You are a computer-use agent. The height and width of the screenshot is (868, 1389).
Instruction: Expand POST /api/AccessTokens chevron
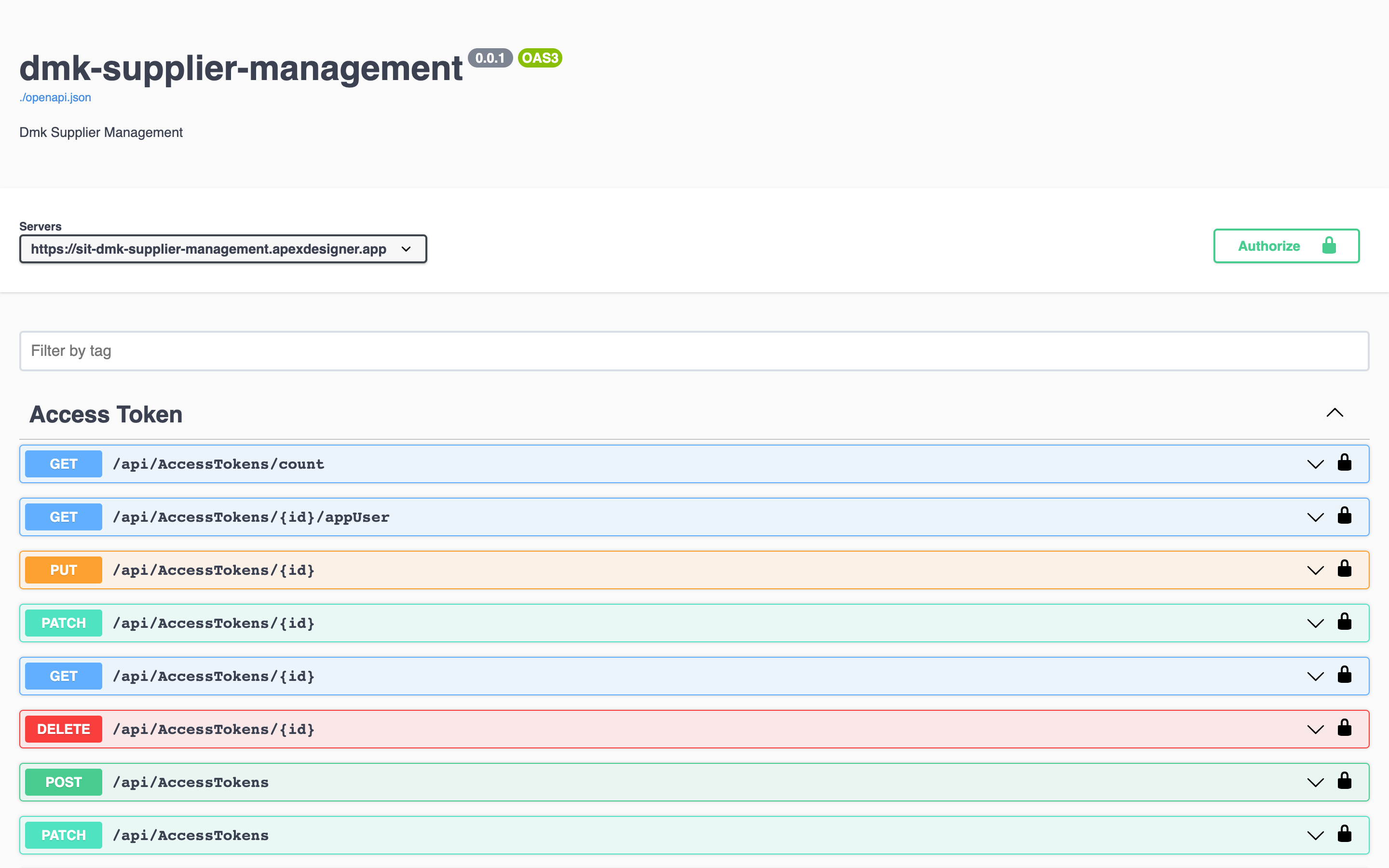click(x=1315, y=783)
